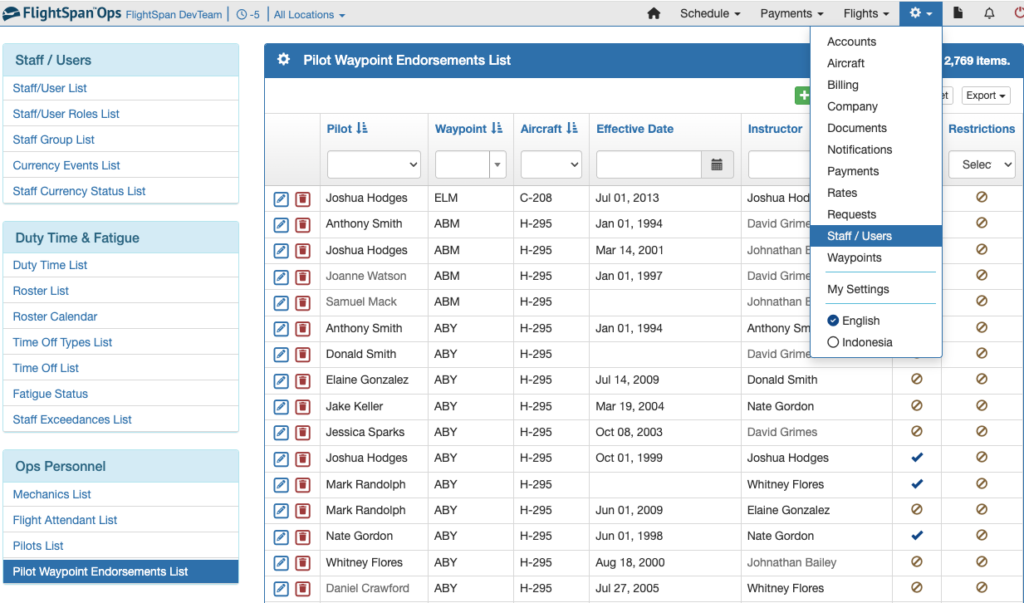Open the notifications bell icon

click(x=989, y=14)
